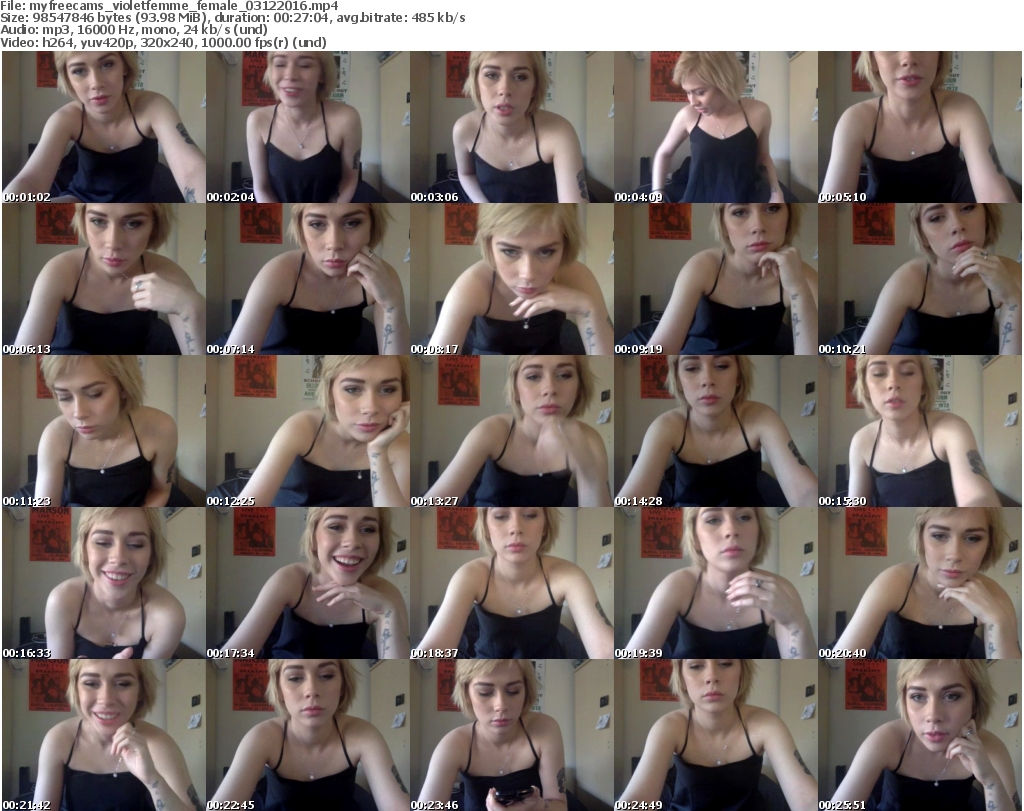Choose the thumbnail stamped 00:19:39
This screenshot has width=1024, height=811.
click(716, 583)
